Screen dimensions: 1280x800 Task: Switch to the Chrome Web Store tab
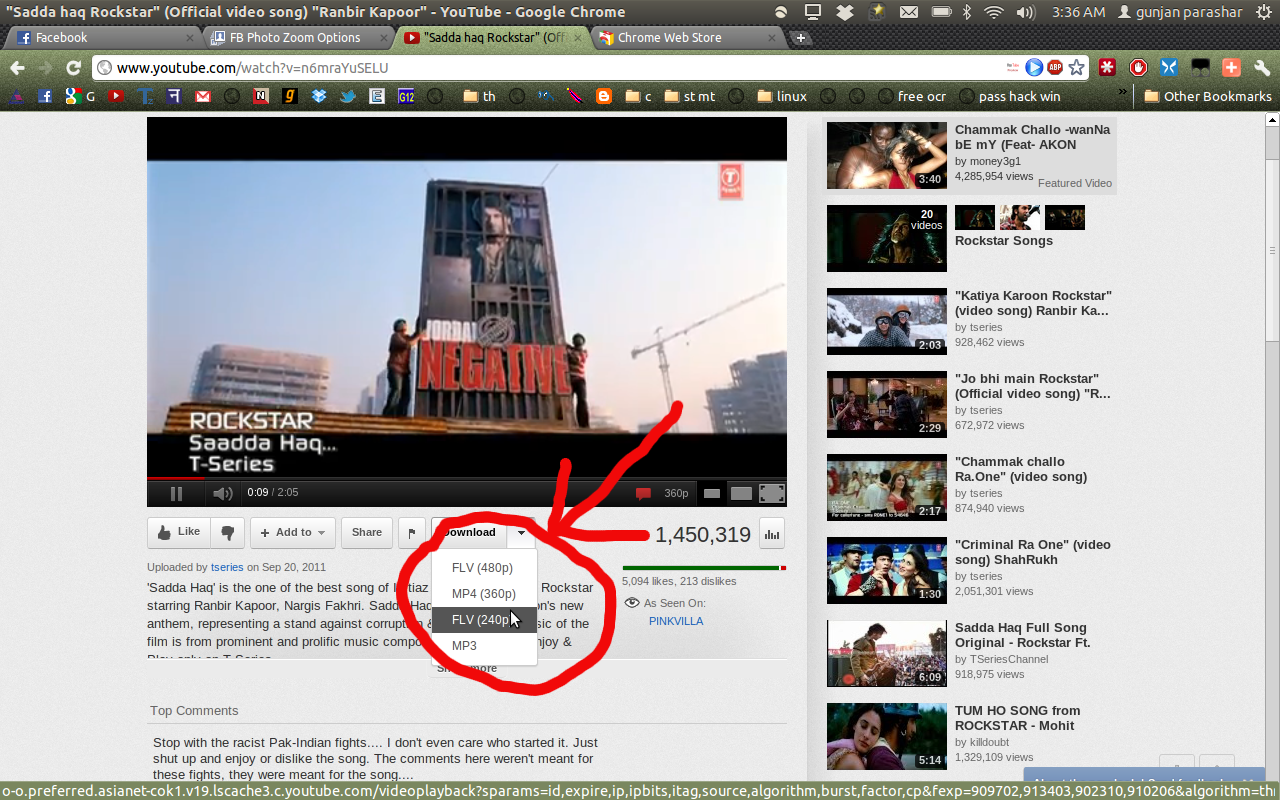pos(687,38)
